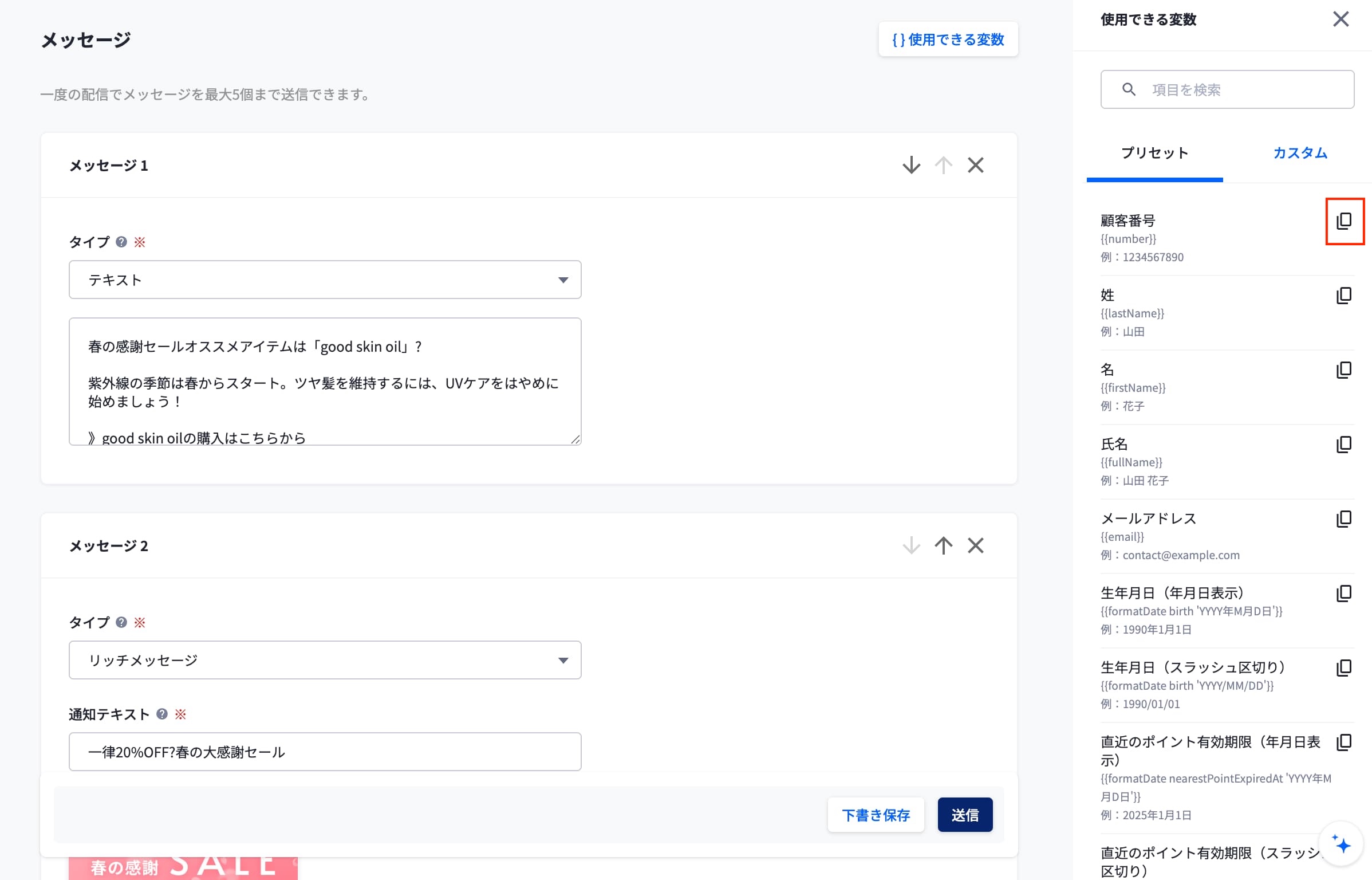1372x880 pixels.
Task: Copy the 顧客番号 {{number}} variable
Action: coord(1344,221)
